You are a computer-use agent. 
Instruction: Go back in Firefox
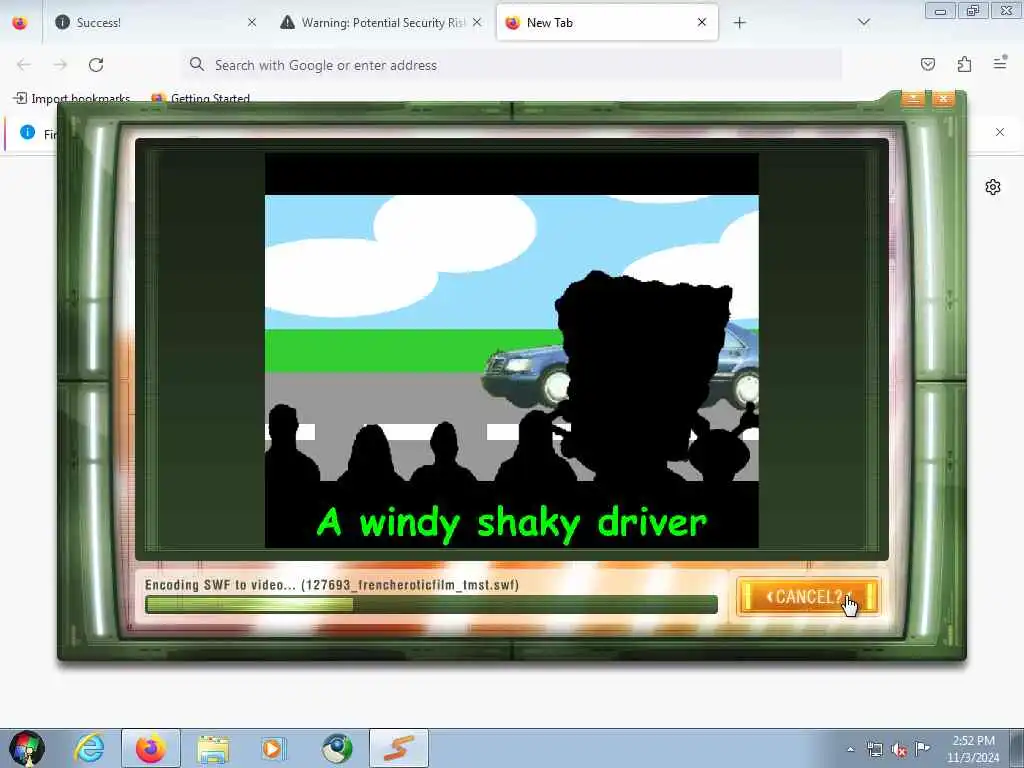pos(24,65)
